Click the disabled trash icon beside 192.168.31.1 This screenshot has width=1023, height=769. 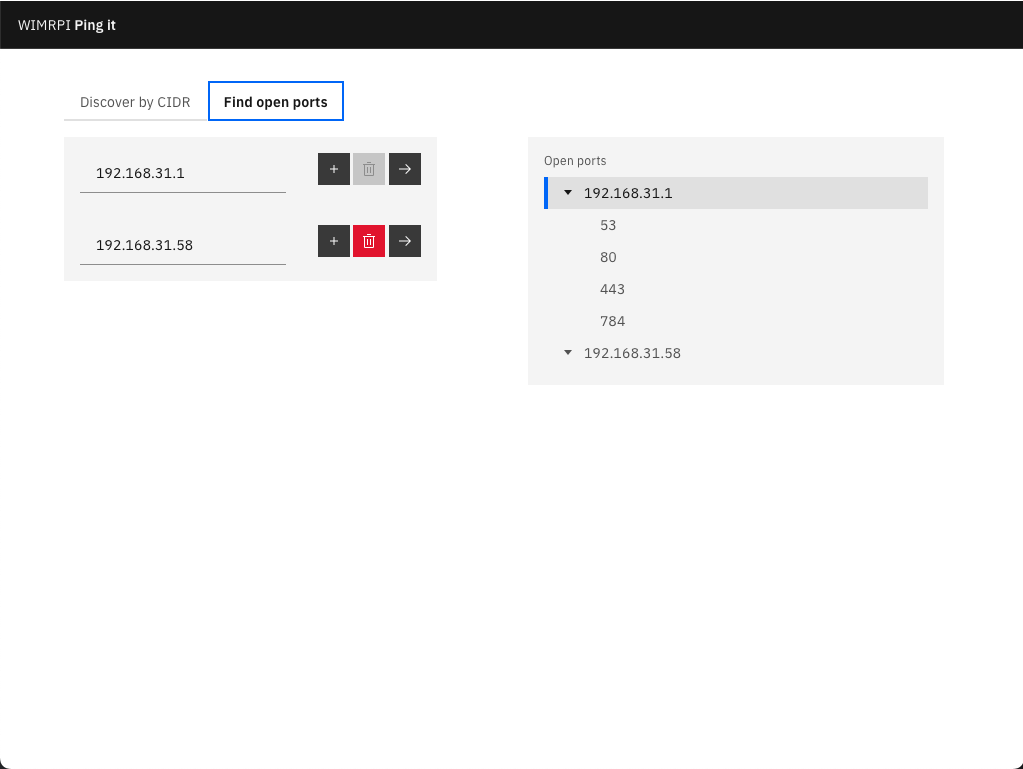[x=369, y=169]
